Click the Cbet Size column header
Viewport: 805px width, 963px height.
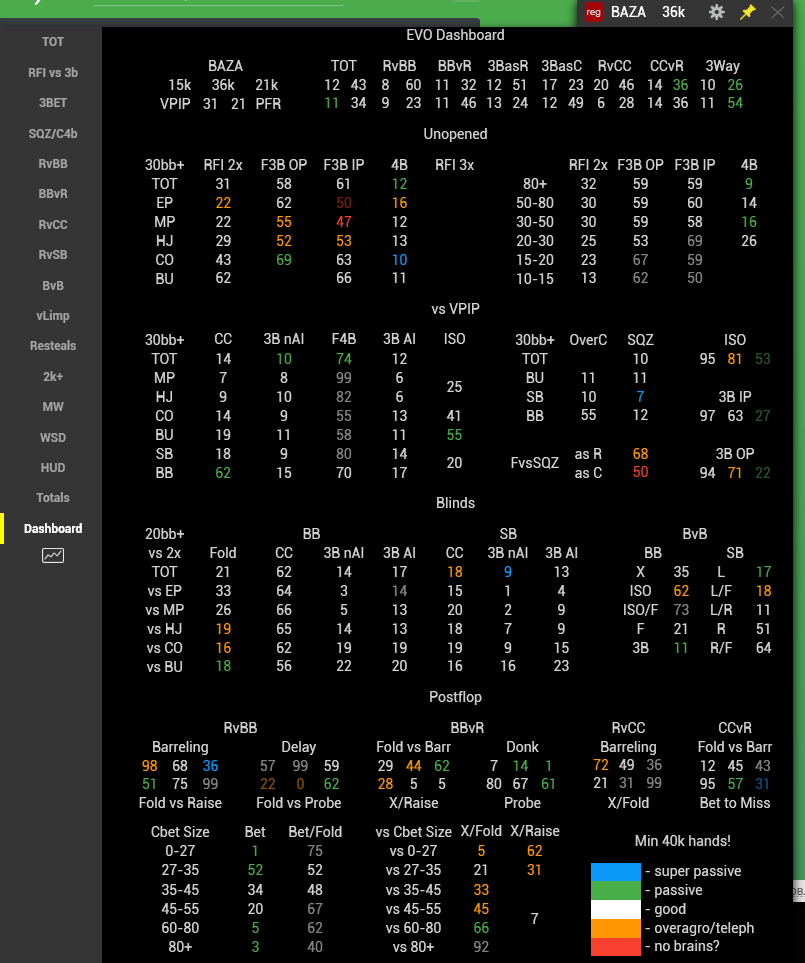pyautogui.click(x=180, y=832)
